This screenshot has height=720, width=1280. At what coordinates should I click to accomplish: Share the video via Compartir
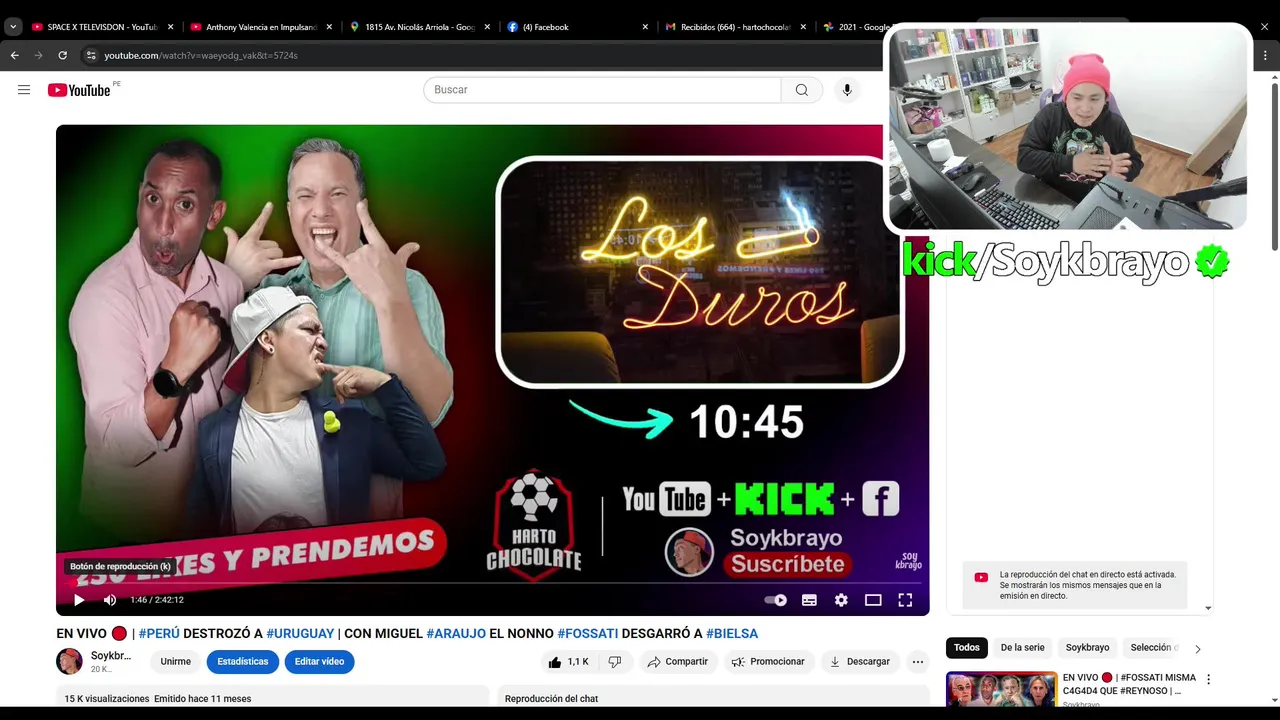point(678,662)
